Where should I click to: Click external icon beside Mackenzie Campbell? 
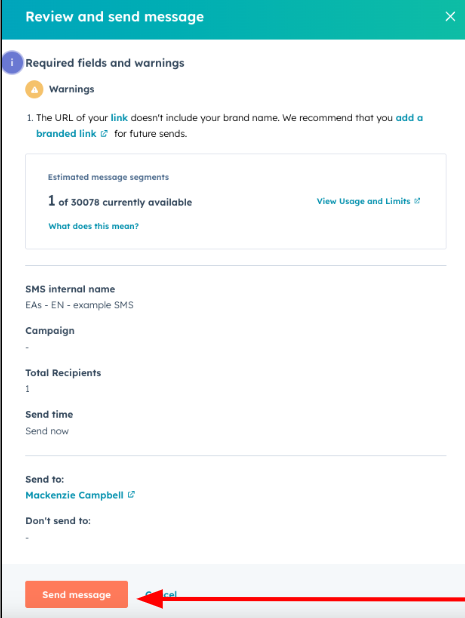pos(131,495)
